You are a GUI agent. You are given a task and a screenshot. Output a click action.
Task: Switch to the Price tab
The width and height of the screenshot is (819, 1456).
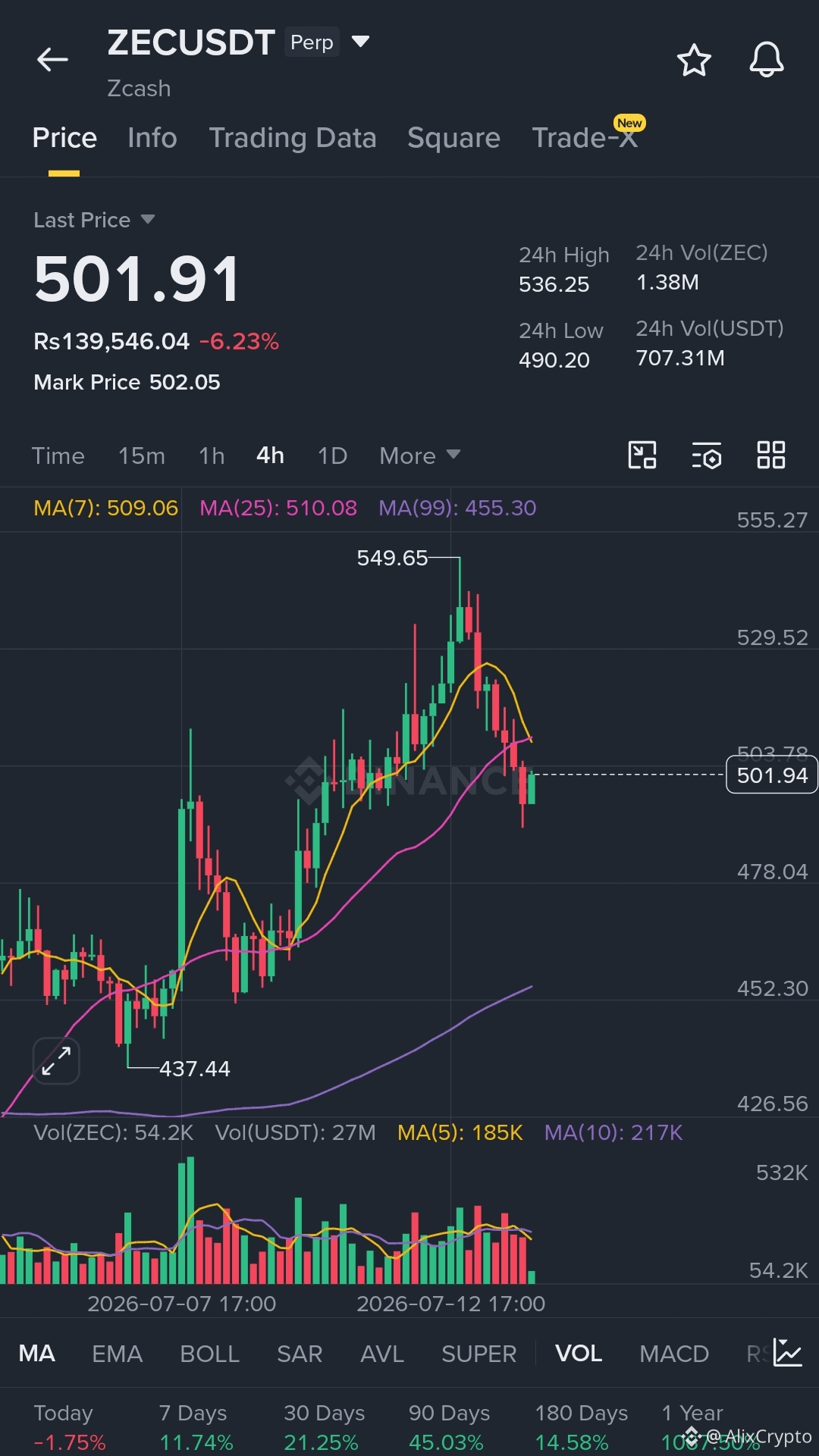[x=64, y=138]
